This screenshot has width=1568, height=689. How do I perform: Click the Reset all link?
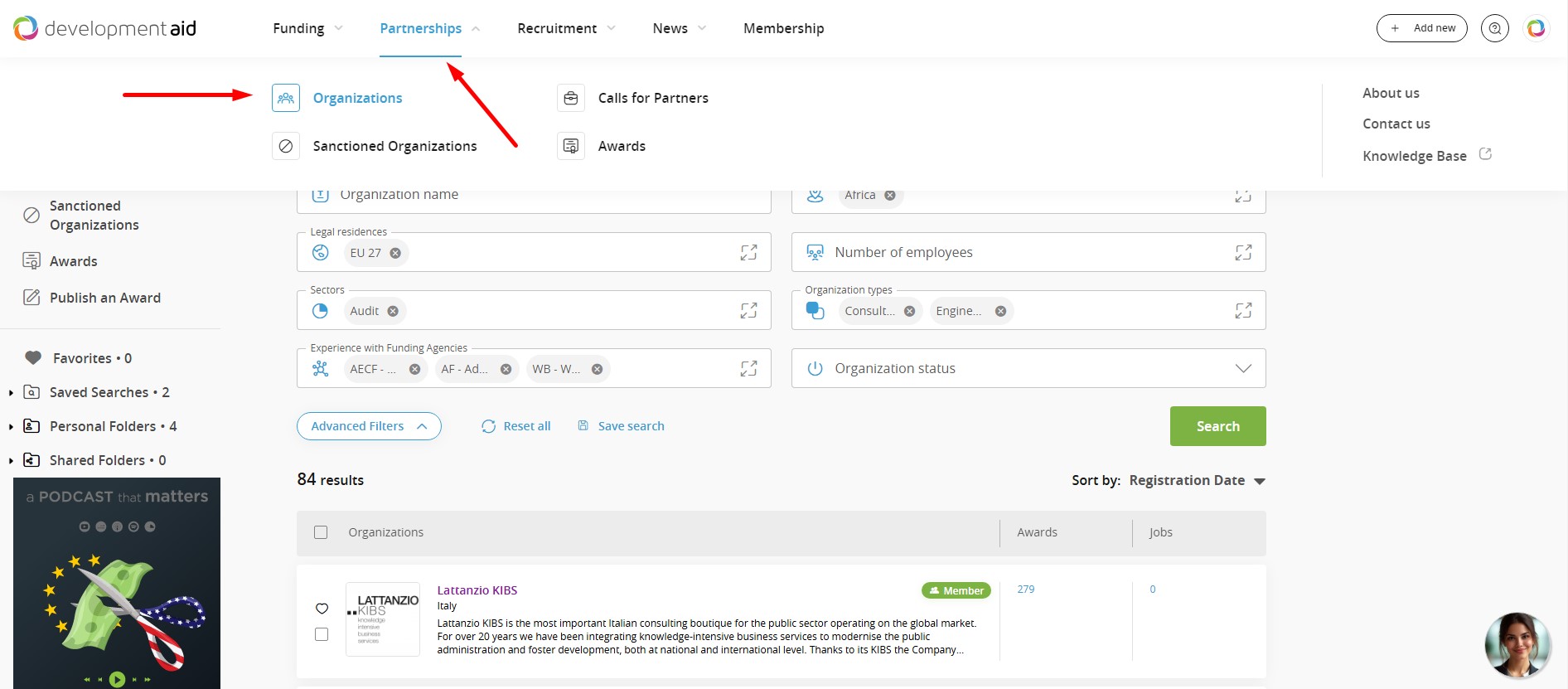516,426
